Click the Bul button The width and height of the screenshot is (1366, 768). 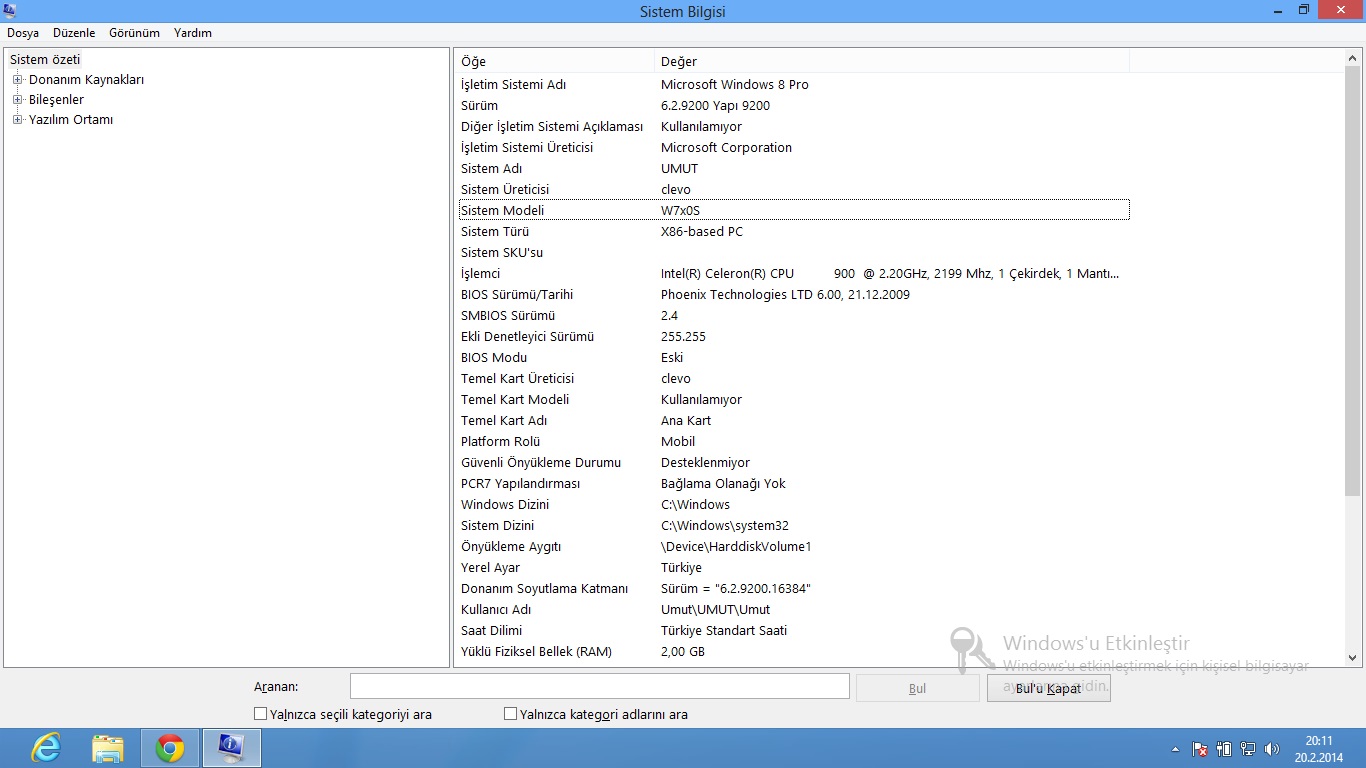coord(918,688)
